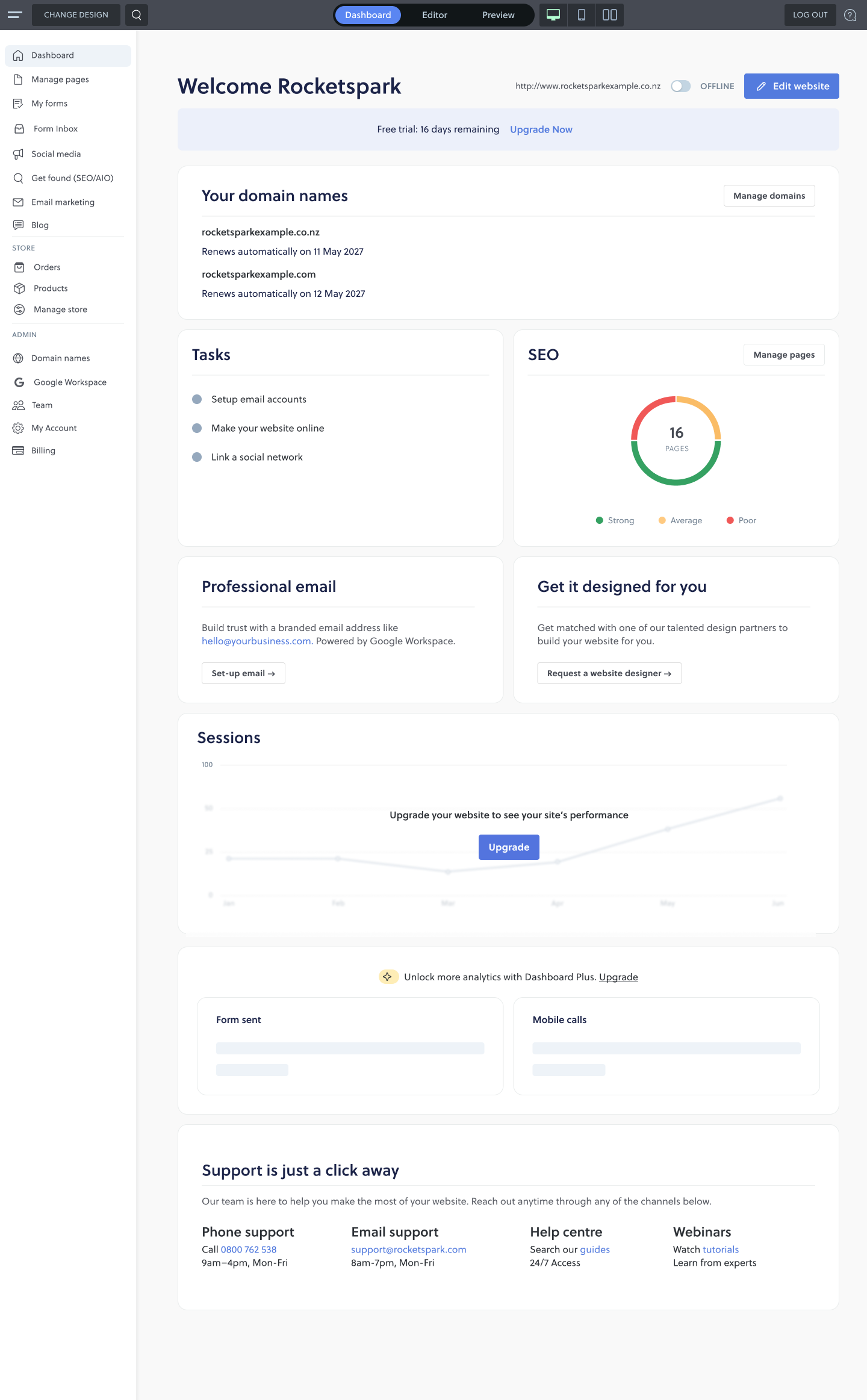
Task: Click the SEO 16 pages donut chart
Action: 676,441
